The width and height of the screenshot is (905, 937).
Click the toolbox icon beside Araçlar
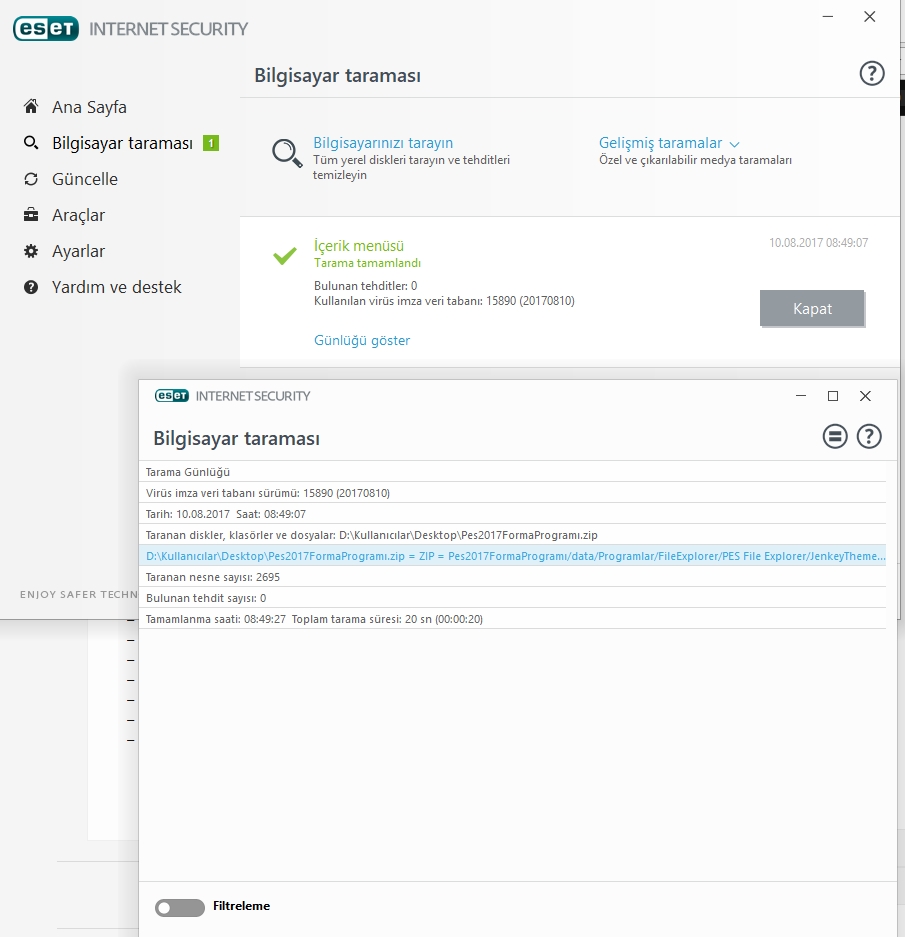pos(31,215)
